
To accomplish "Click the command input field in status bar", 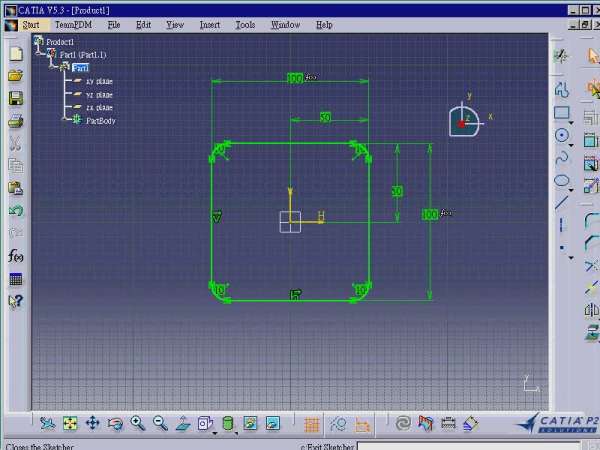I will coord(468,446).
